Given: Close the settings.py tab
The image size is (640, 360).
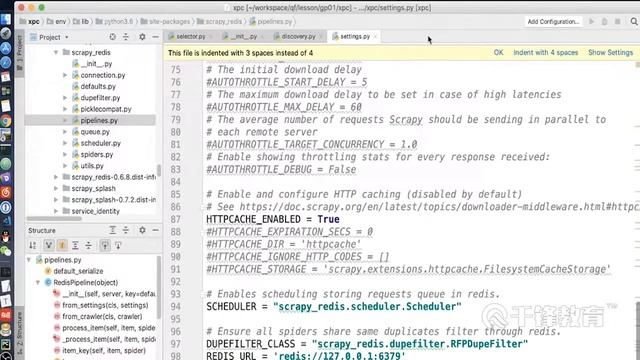Looking at the screenshot, I should pyautogui.click(x=375, y=37).
